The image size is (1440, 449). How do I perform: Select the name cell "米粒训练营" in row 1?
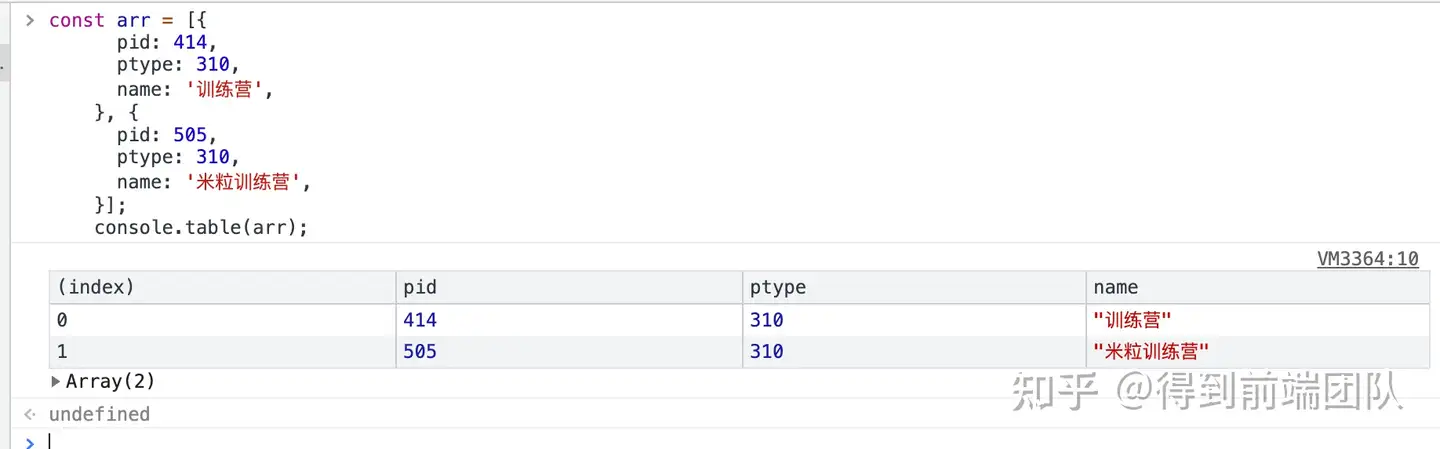coord(1151,352)
